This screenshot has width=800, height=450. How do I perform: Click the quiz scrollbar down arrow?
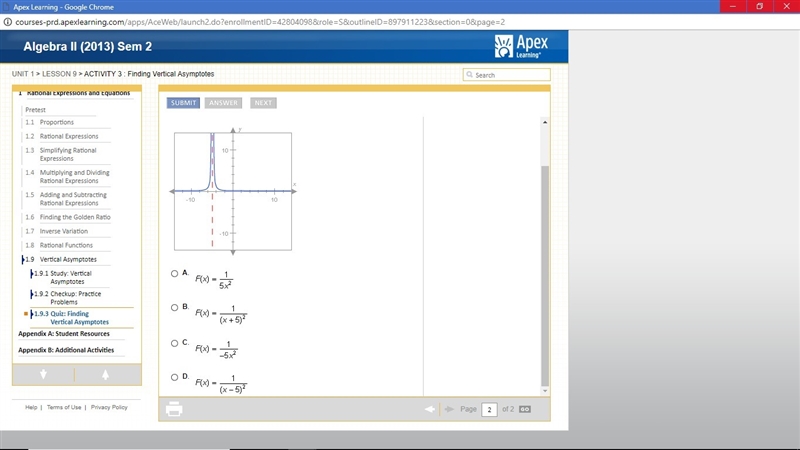(545, 390)
